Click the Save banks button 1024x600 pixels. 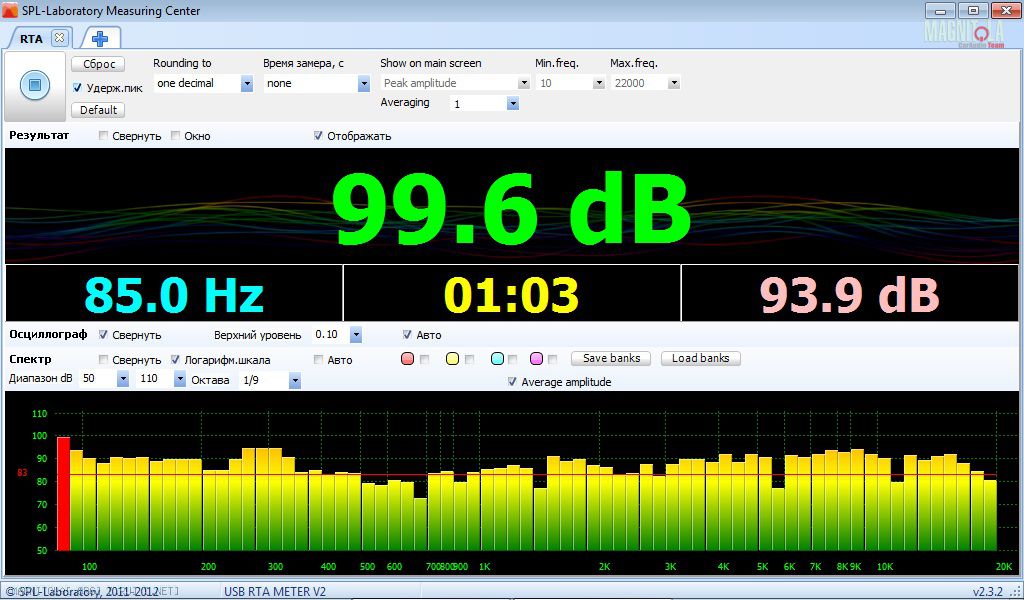click(x=611, y=358)
